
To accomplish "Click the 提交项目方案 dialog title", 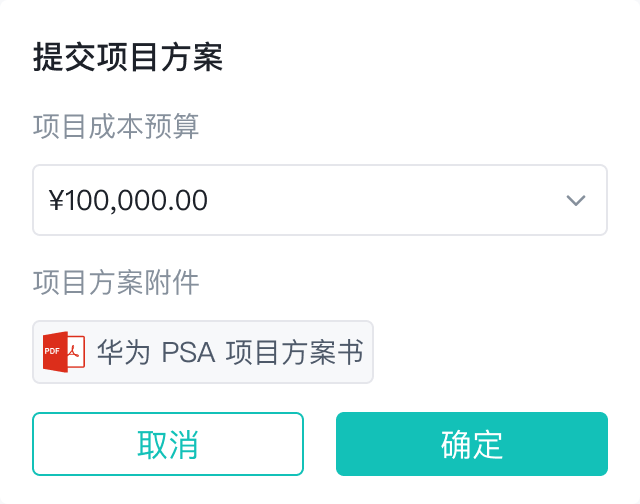I will coord(127,57).
